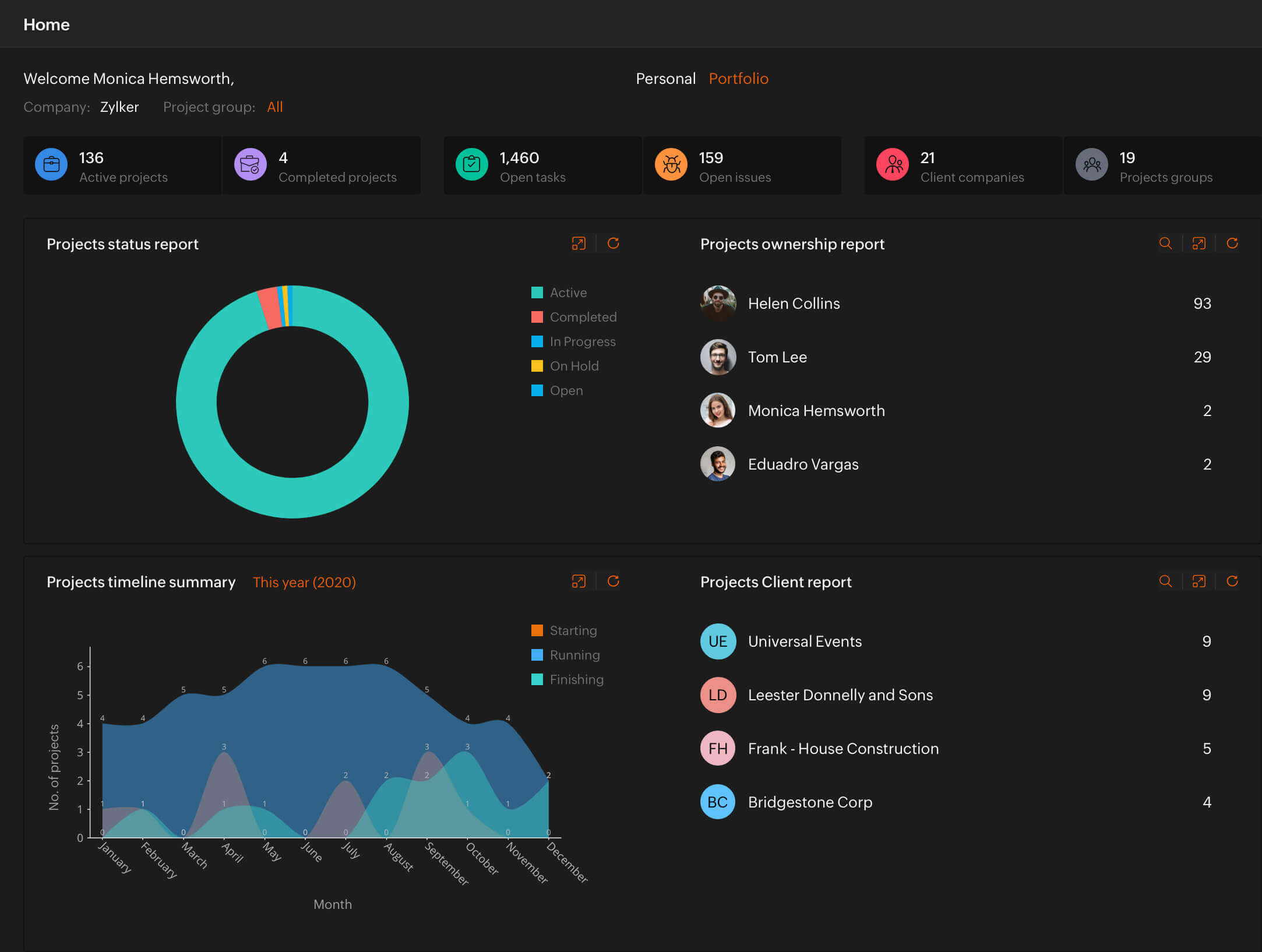Click the refresh icon on Projects status report
Image resolution: width=1262 pixels, height=952 pixels.
coord(613,244)
